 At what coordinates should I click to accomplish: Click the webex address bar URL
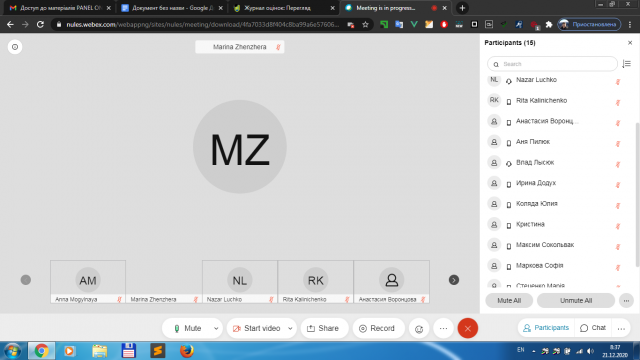(202, 24)
